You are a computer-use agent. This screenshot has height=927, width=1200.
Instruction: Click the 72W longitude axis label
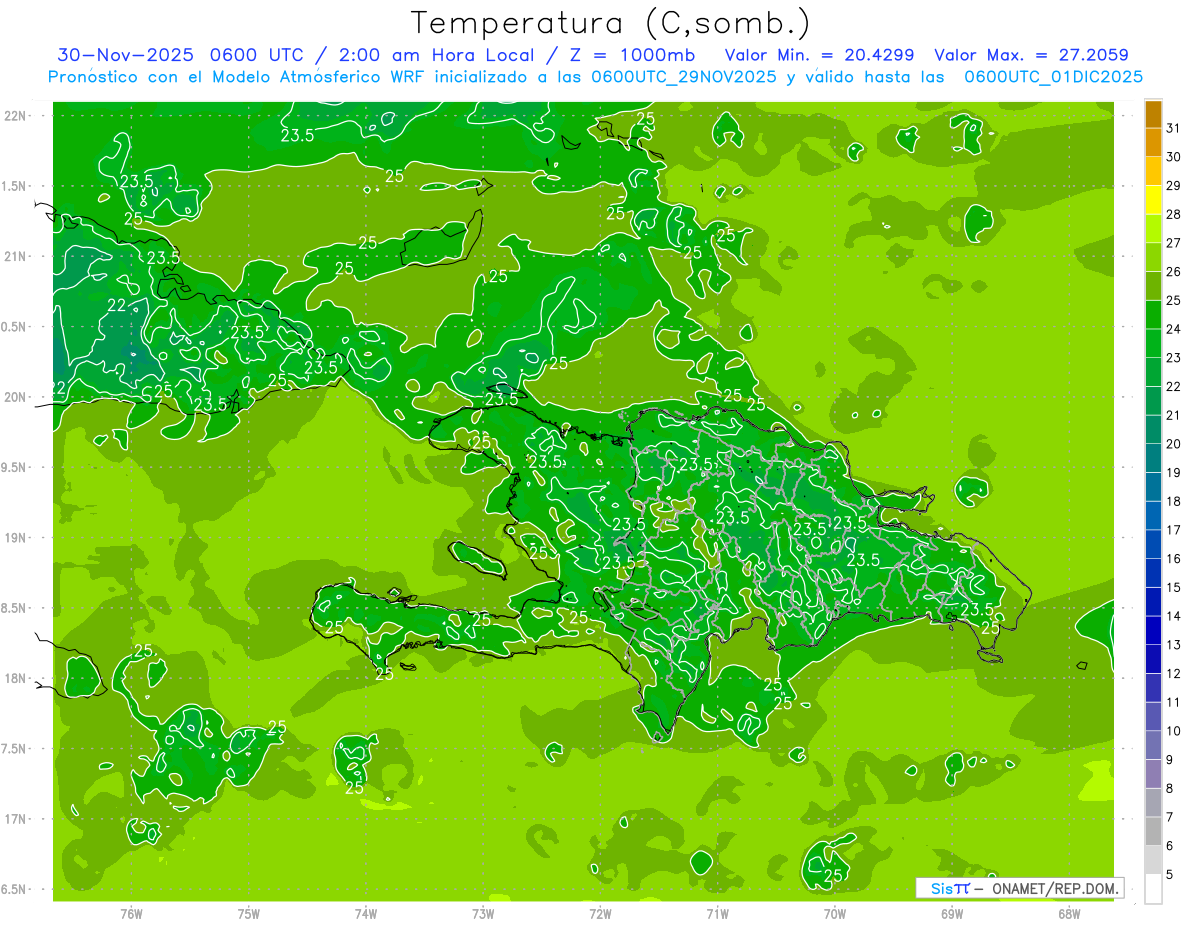point(600,914)
